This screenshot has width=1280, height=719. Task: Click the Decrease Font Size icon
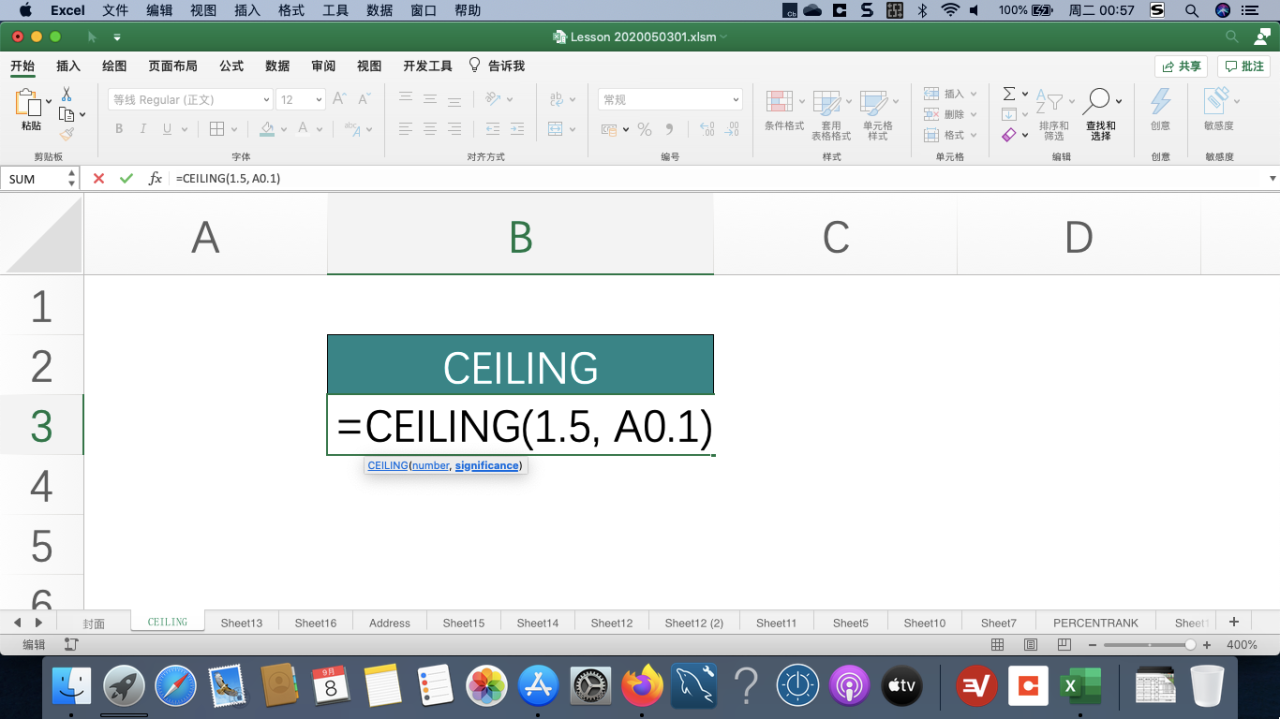click(x=366, y=99)
